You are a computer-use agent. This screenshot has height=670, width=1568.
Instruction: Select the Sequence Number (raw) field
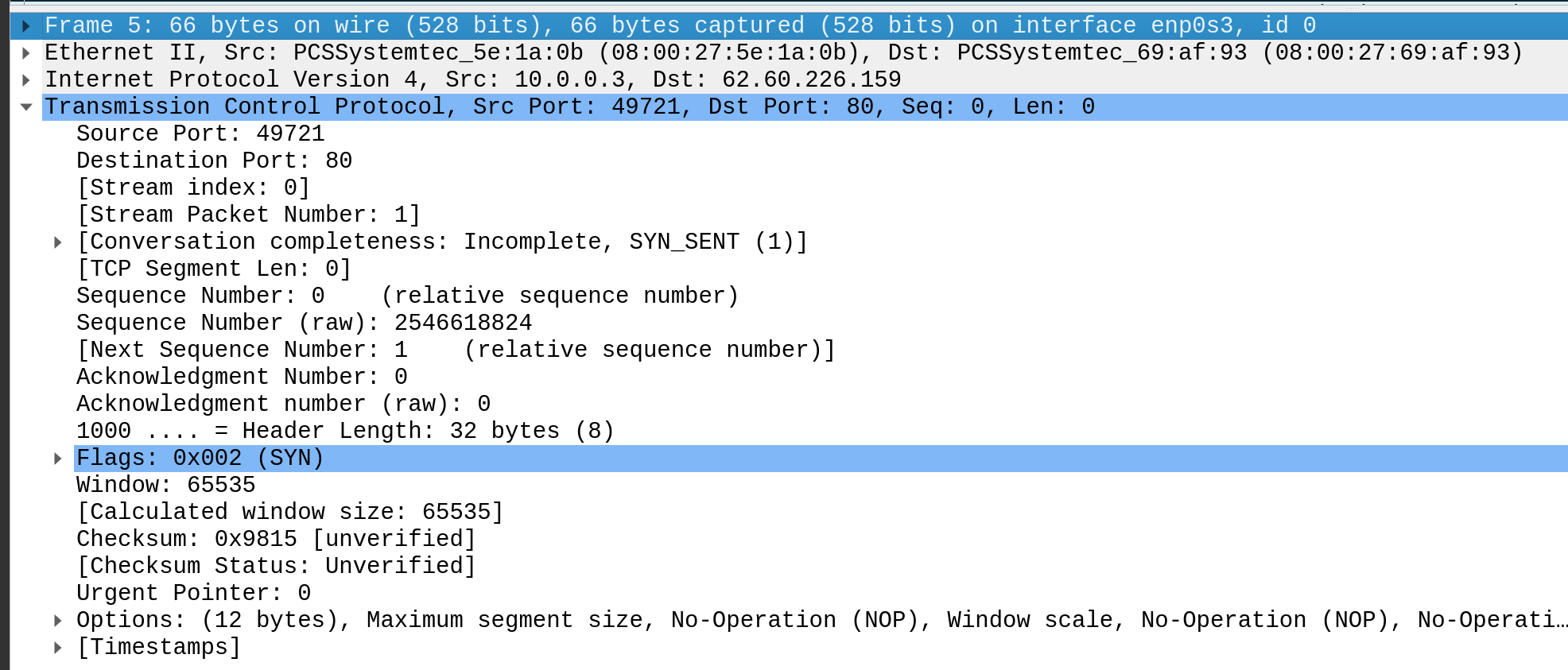pyautogui.click(x=304, y=323)
